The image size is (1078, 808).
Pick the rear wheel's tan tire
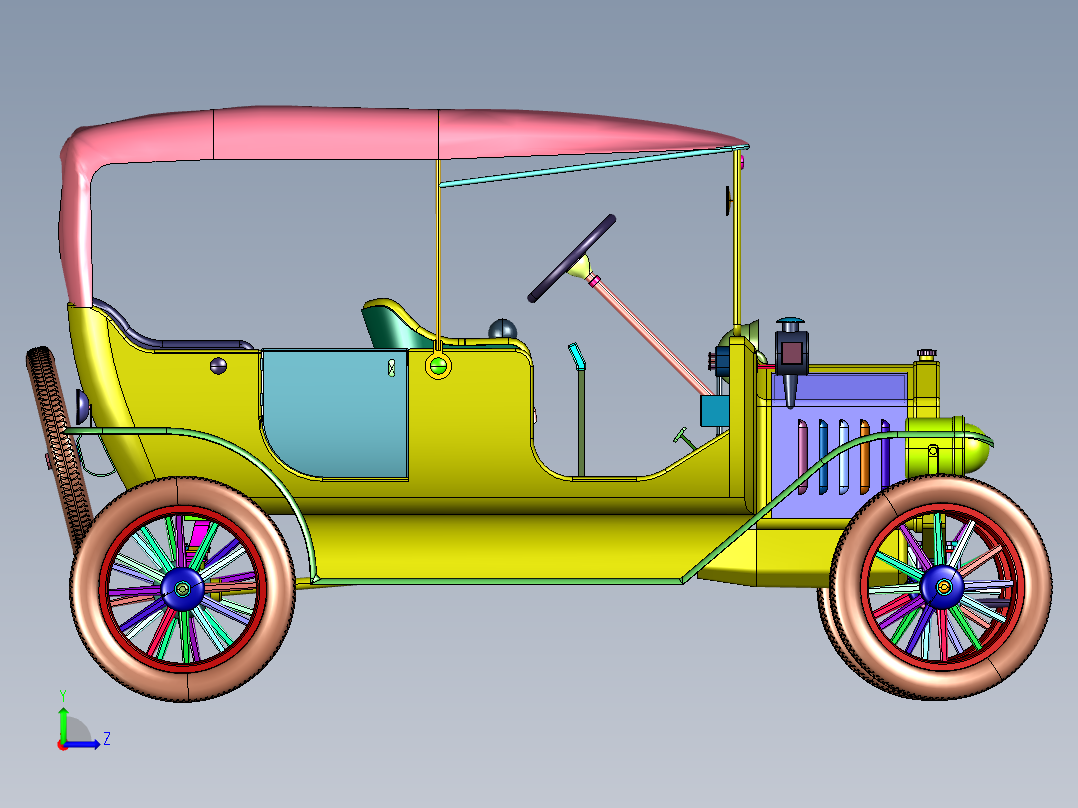(x=85, y=589)
